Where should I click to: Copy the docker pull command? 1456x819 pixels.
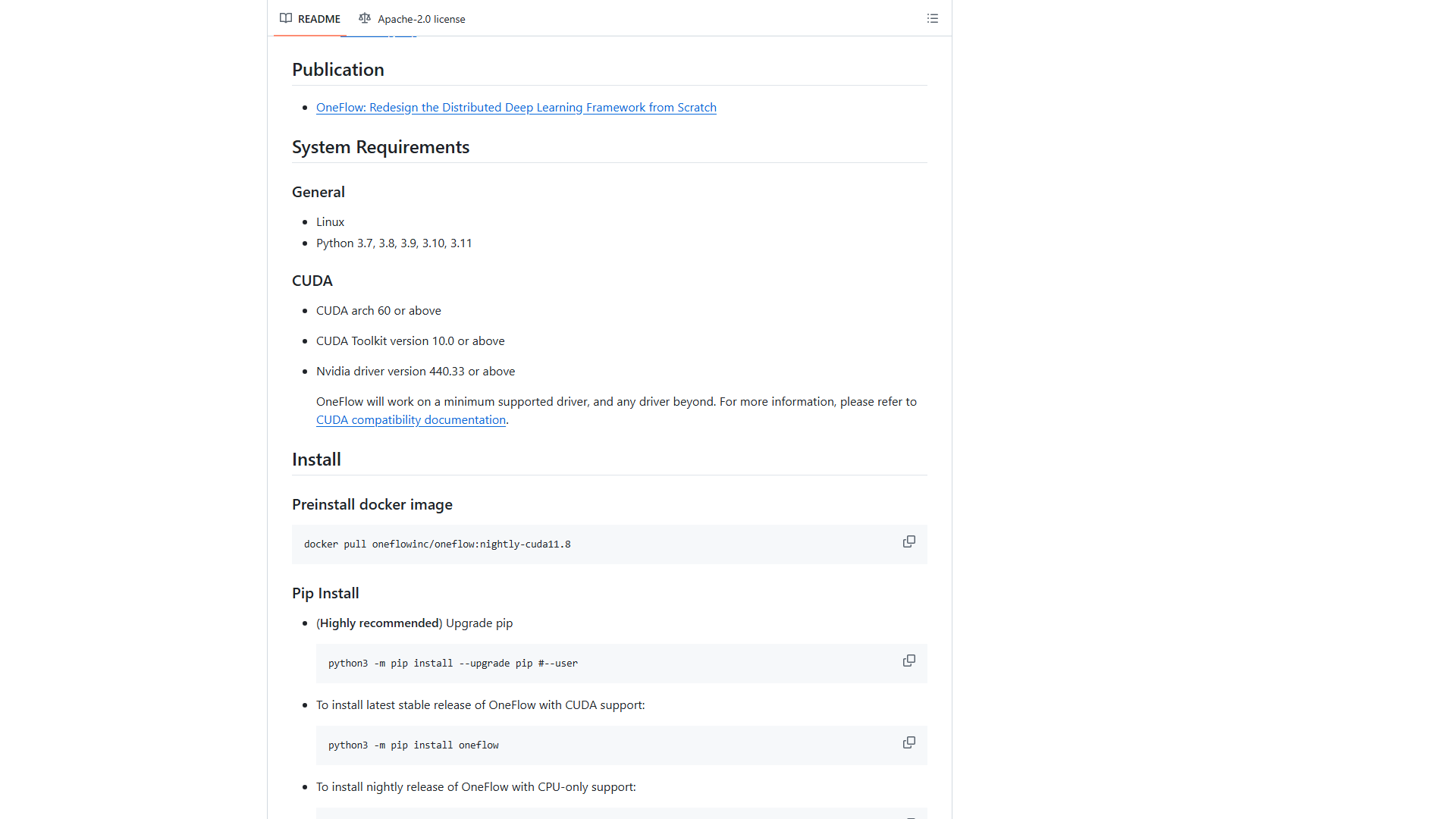tap(908, 541)
